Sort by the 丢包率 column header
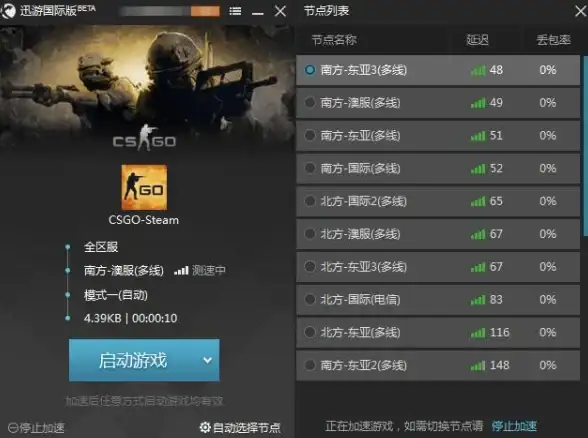This screenshot has width=588, height=438. [x=554, y=40]
